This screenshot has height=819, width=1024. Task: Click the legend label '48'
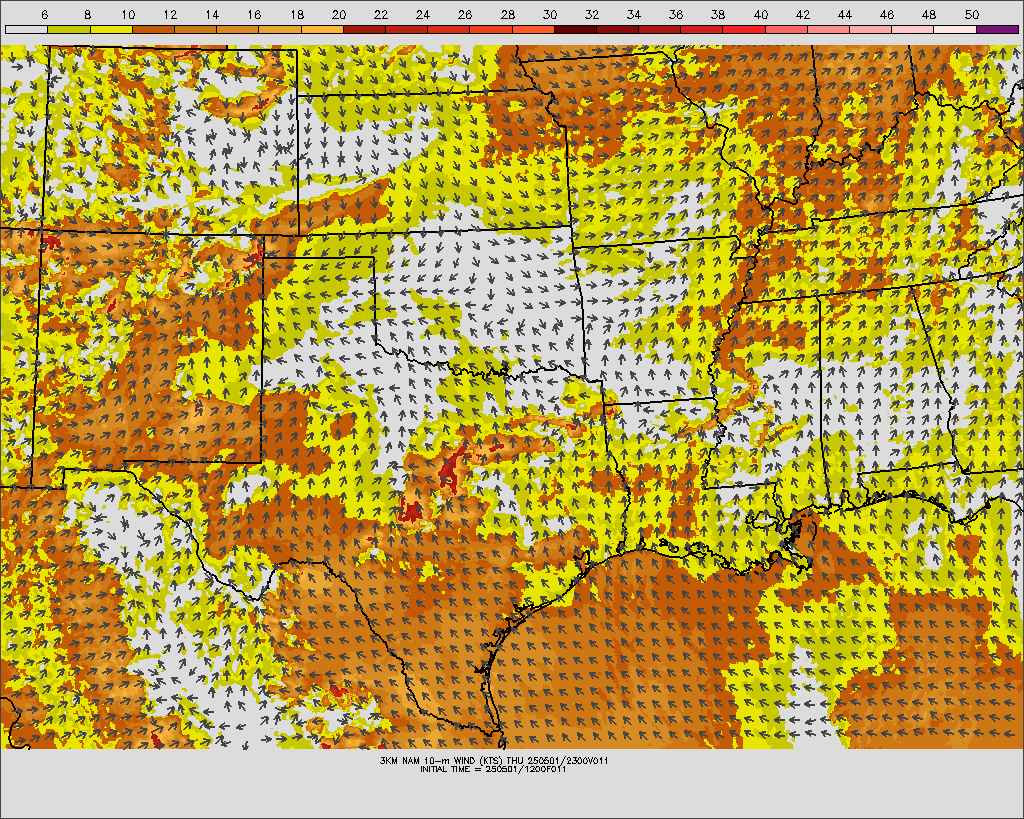click(x=929, y=14)
